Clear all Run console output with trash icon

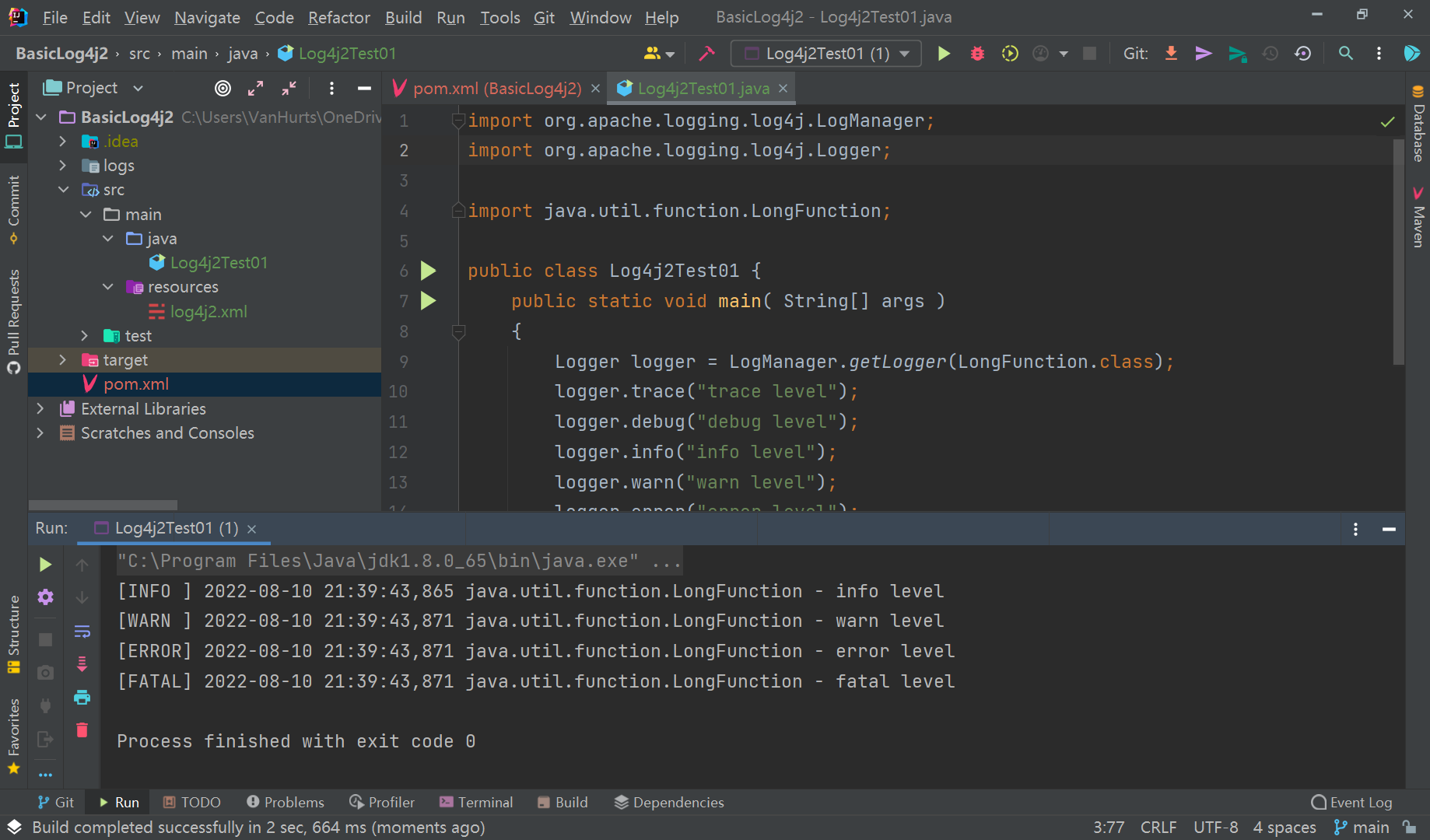point(82,730)
